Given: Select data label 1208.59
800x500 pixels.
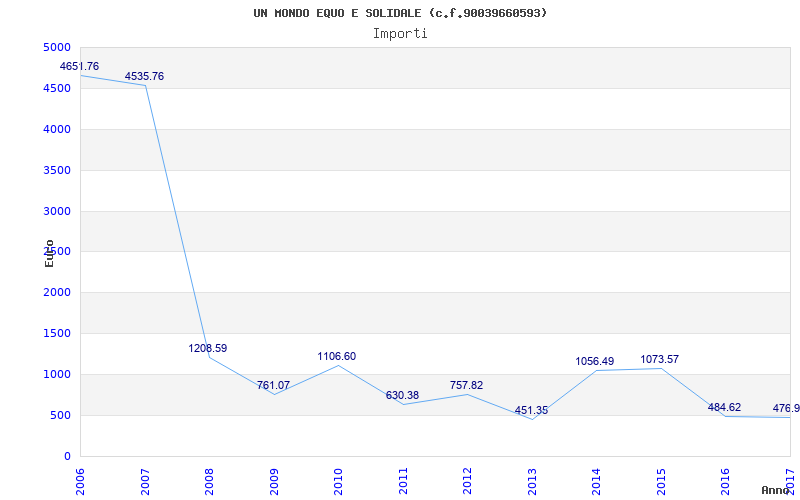Looking at the screenshot, I should pyautogui.click(x=208, y=348).
